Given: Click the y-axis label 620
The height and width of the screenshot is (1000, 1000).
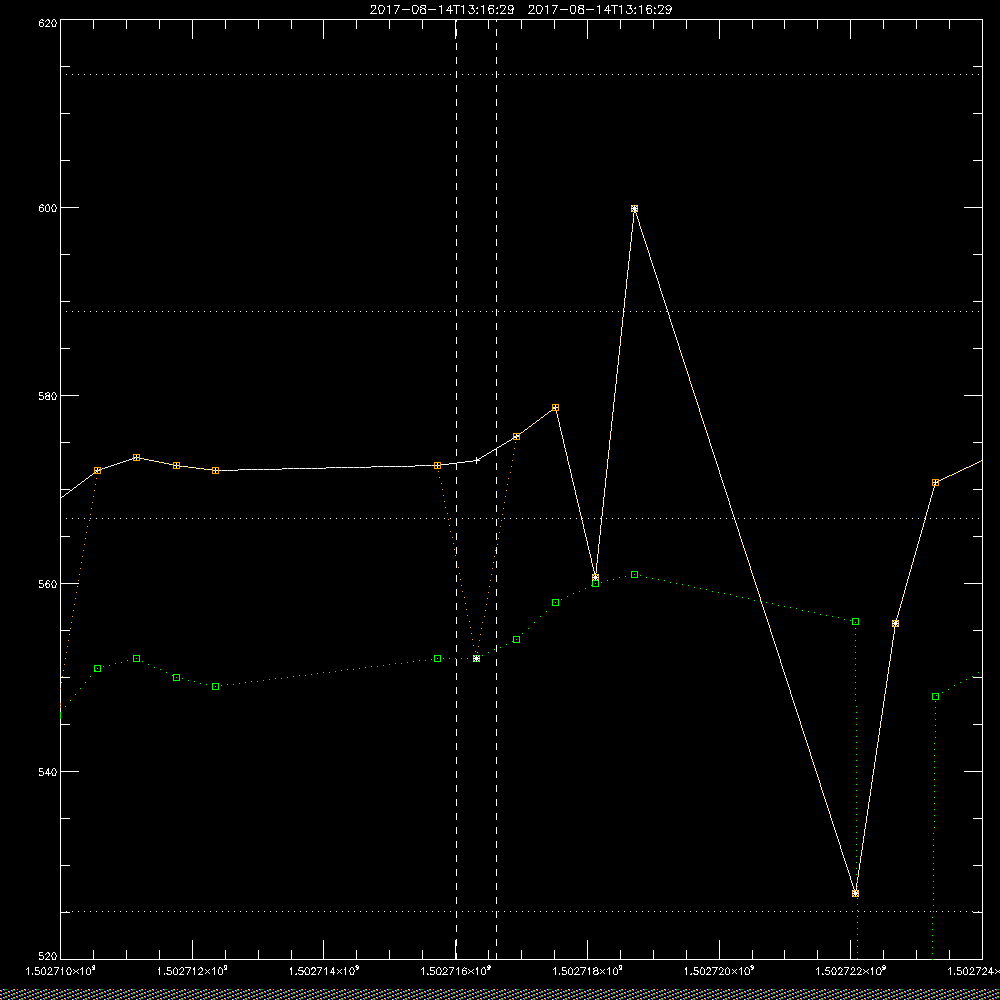Looking at the screenshot, I should [48, 23].
